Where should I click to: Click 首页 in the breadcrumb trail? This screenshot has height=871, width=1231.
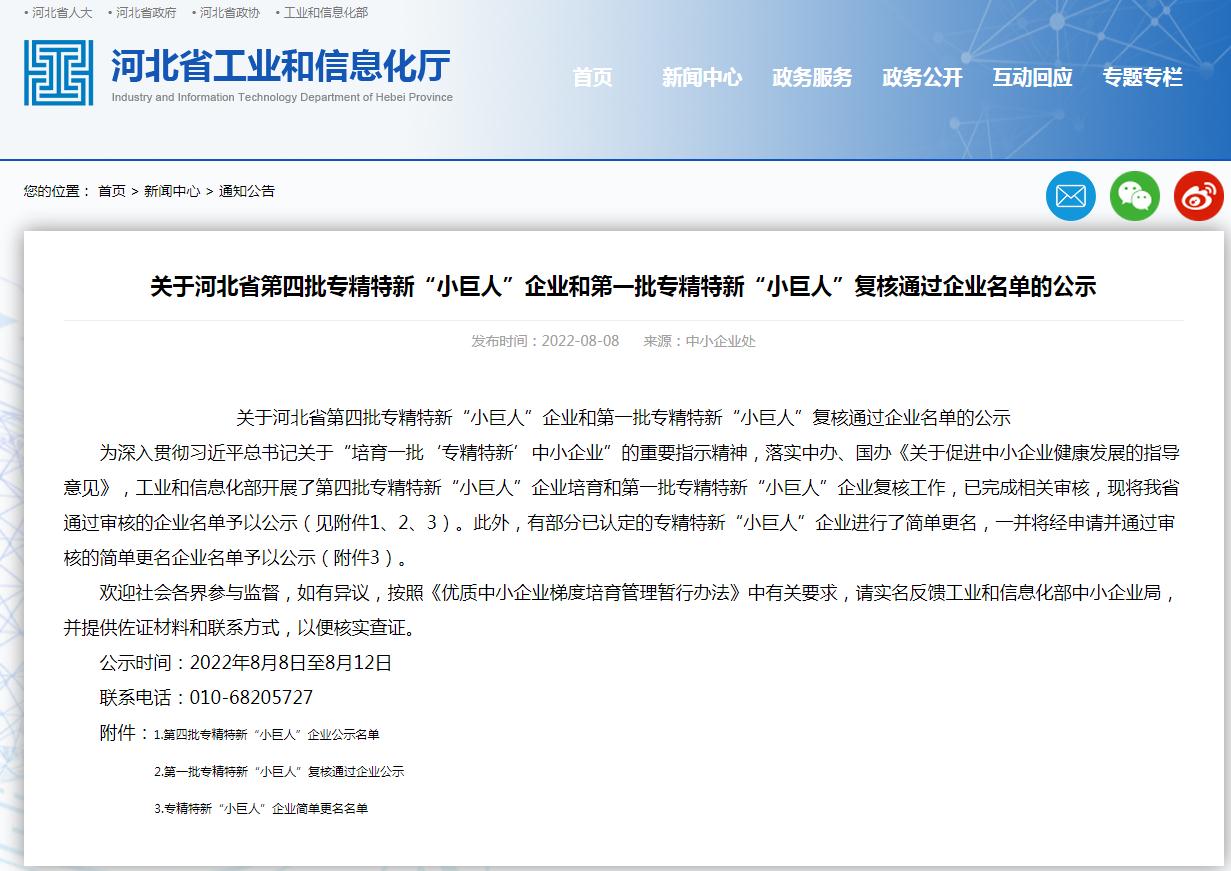tap(112, 191)
